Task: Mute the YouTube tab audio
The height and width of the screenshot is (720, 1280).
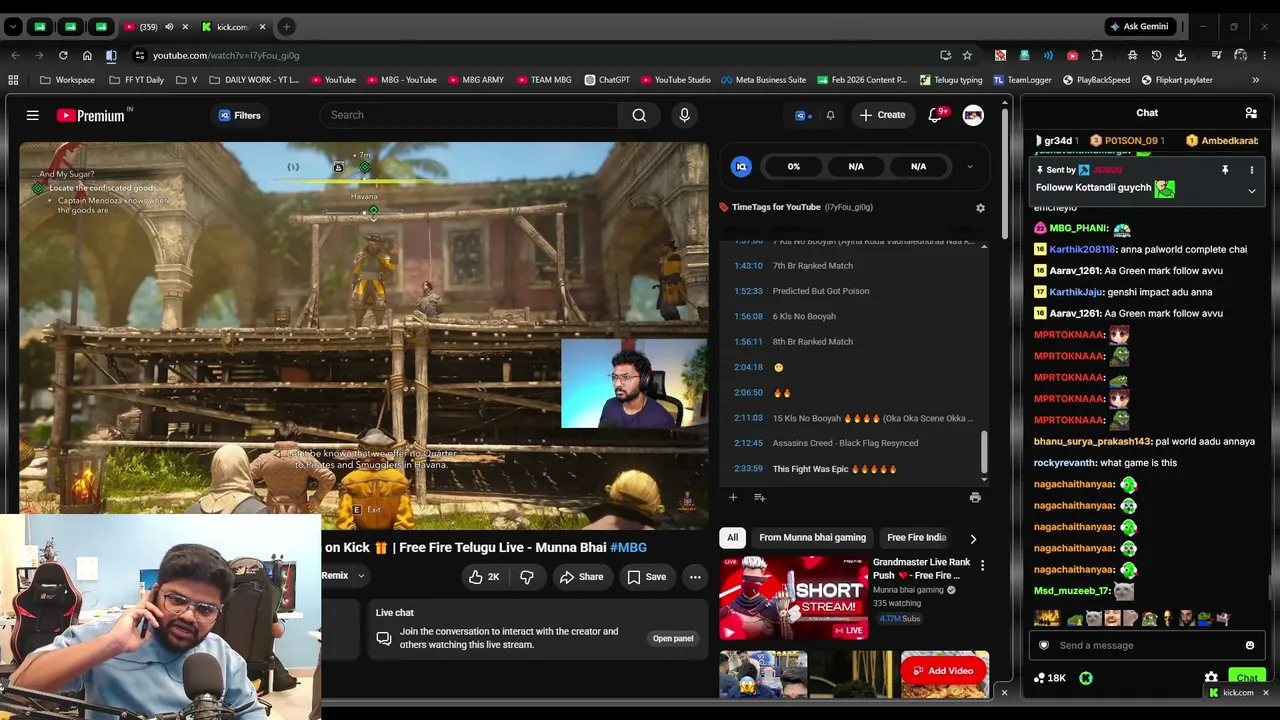Action: coord(169,27)
